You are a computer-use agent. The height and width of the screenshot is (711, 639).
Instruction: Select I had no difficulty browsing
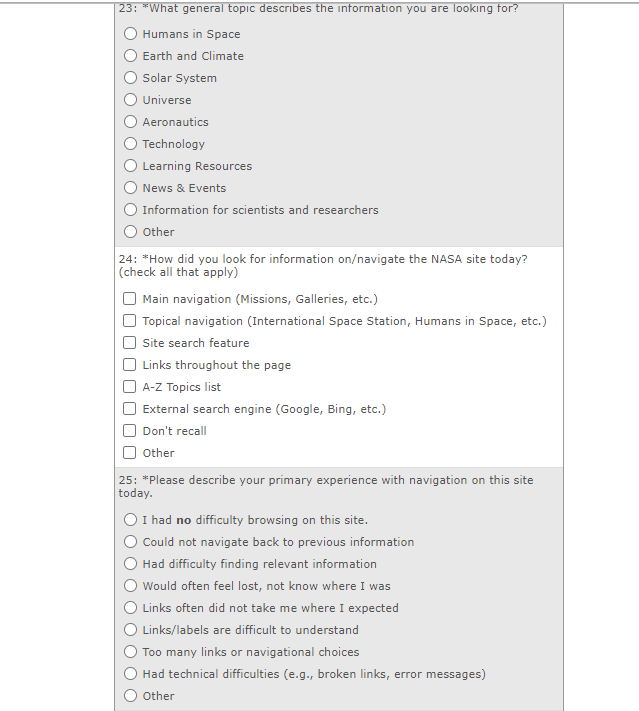pos(131,520)
